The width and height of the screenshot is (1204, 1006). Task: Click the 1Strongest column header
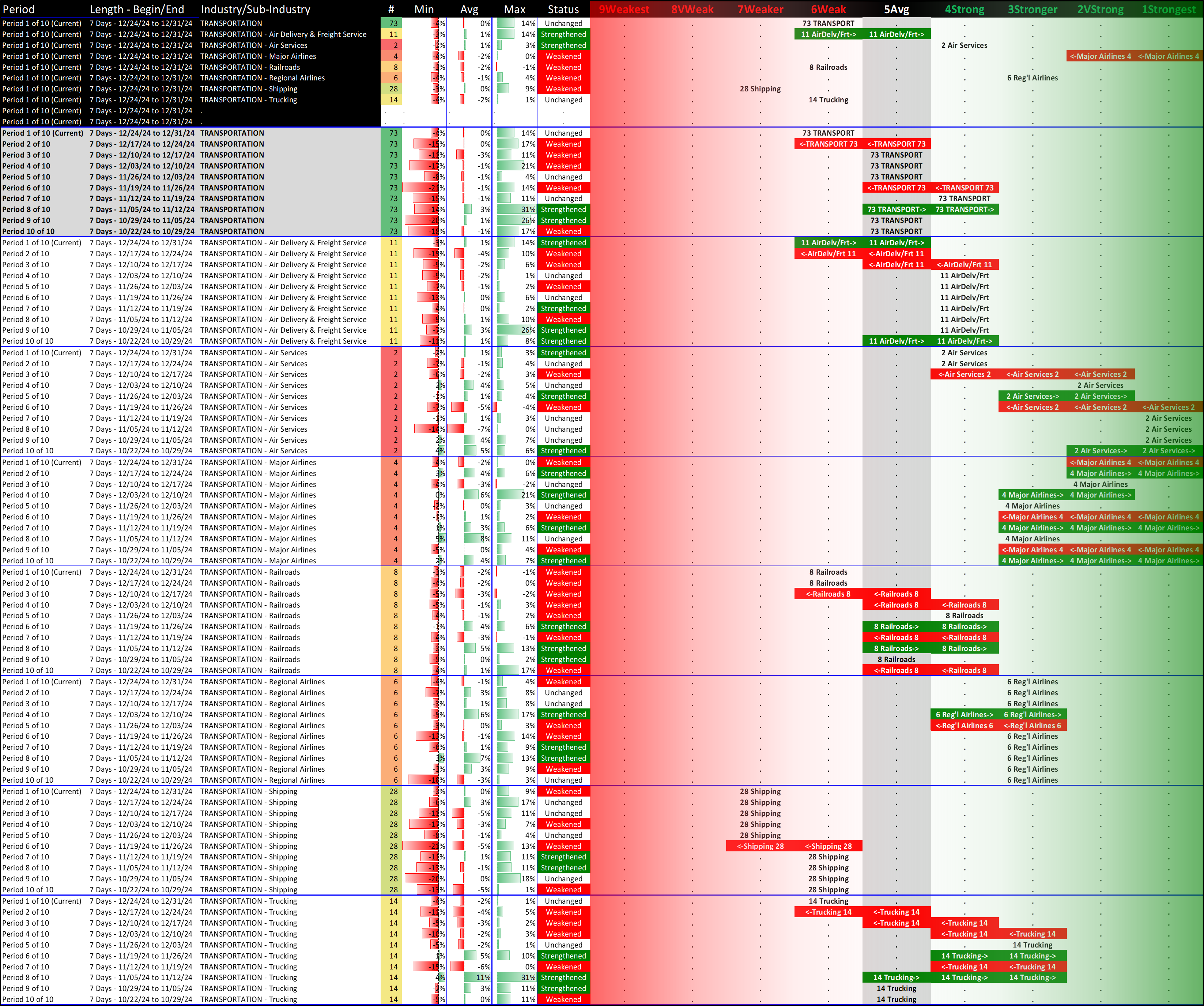1169,9
